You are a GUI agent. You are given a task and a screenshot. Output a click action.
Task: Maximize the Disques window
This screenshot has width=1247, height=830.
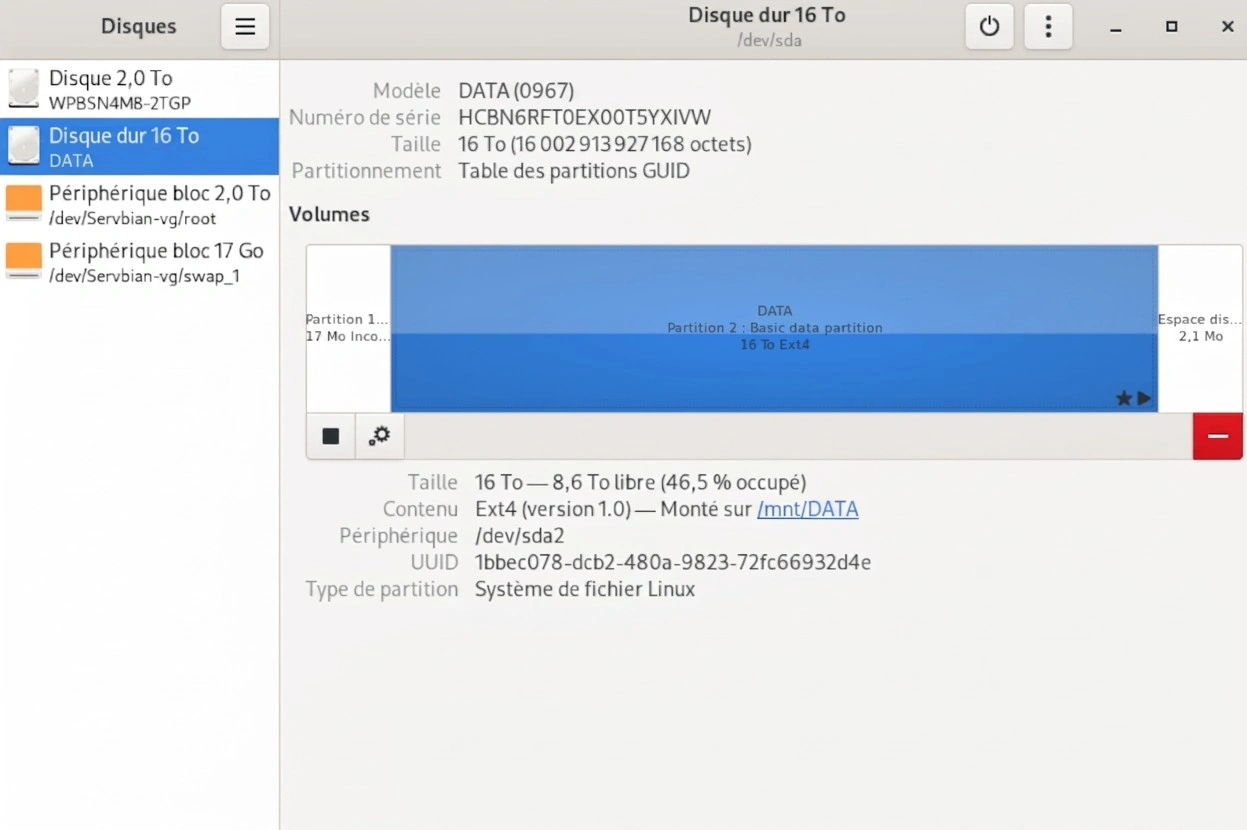coord(1172,27)
